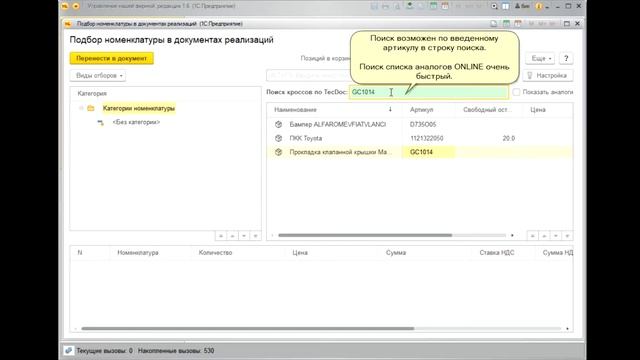Viewport: 640px width, 360px height.
Task: Click 'Текущие вызовы: 0' status text
Action: 104,351
